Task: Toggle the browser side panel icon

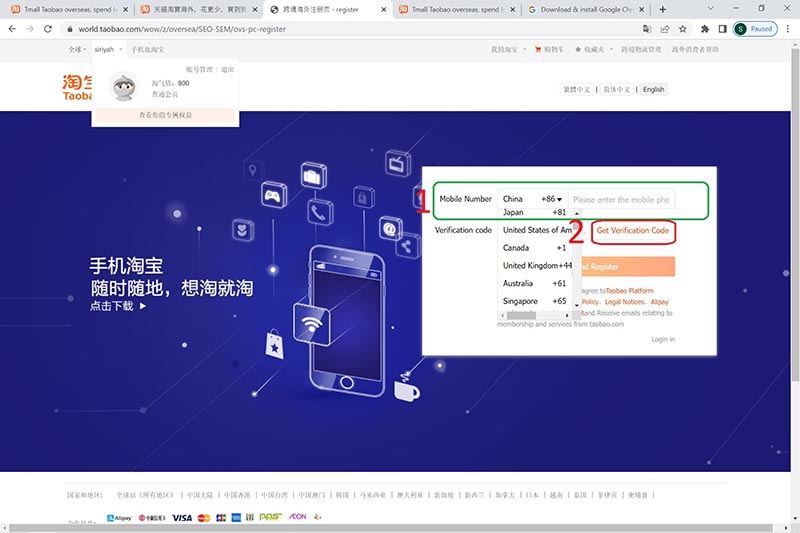Action: pos(722,29)
